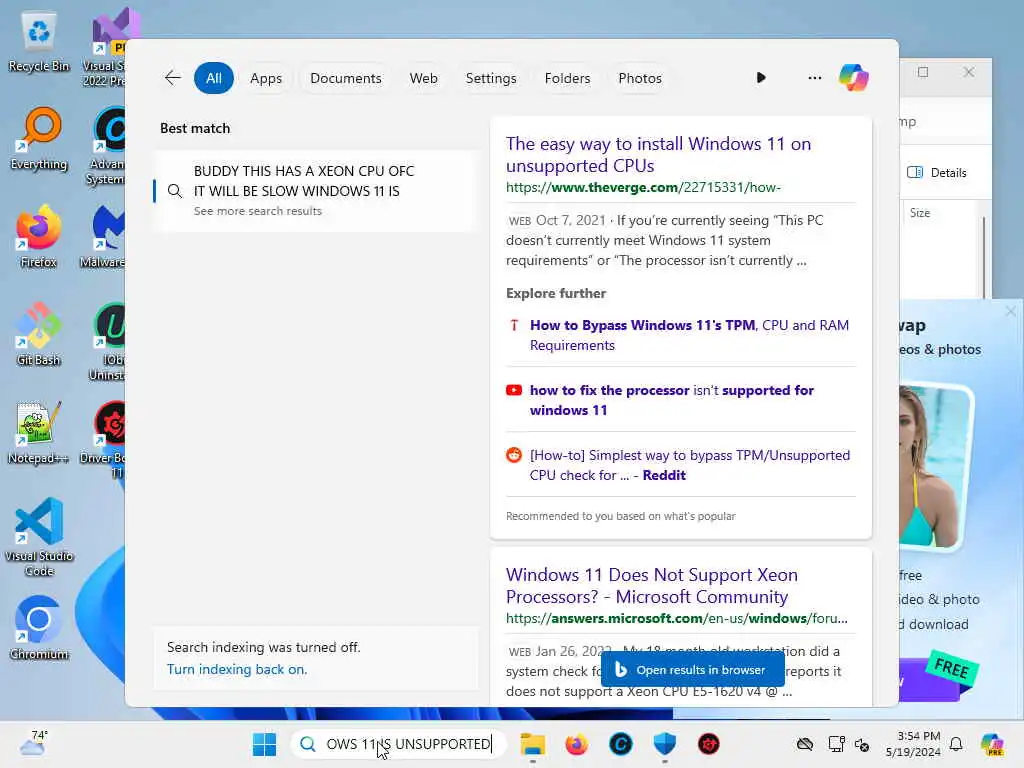The width and height of the screenshot is (1024, 768).
Task: Select the Visual Studio Code desktop shortcut
Action: [39, 537]
